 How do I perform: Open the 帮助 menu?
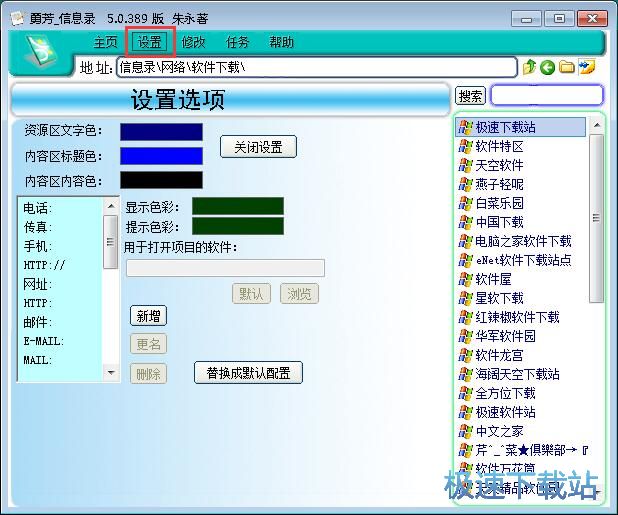click(x=281, y=42)
